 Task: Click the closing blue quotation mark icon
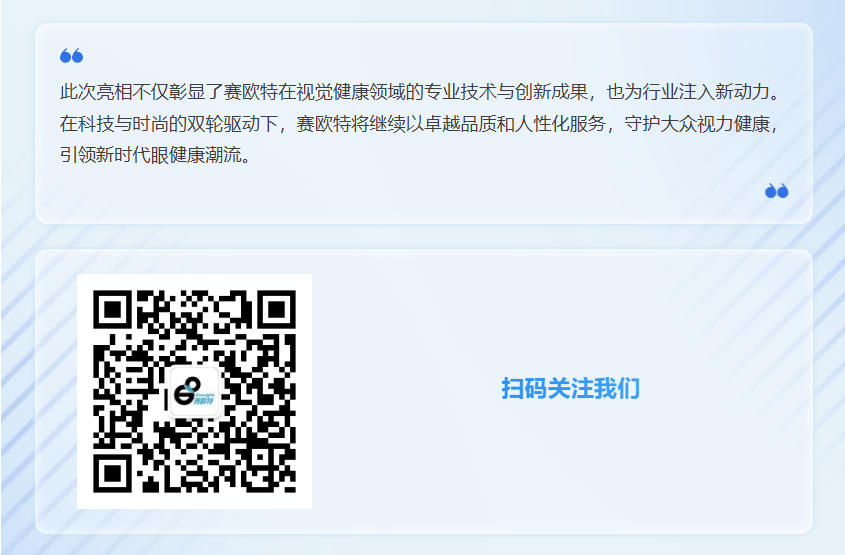click(777, 191)
